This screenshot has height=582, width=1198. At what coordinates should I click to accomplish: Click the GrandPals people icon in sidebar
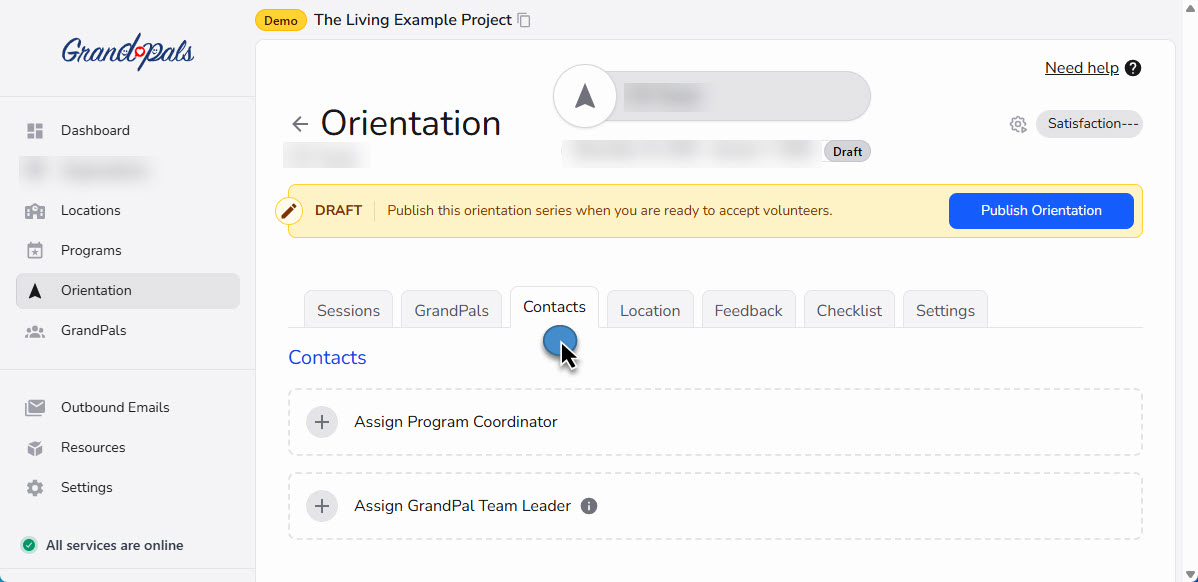(35, 331)
